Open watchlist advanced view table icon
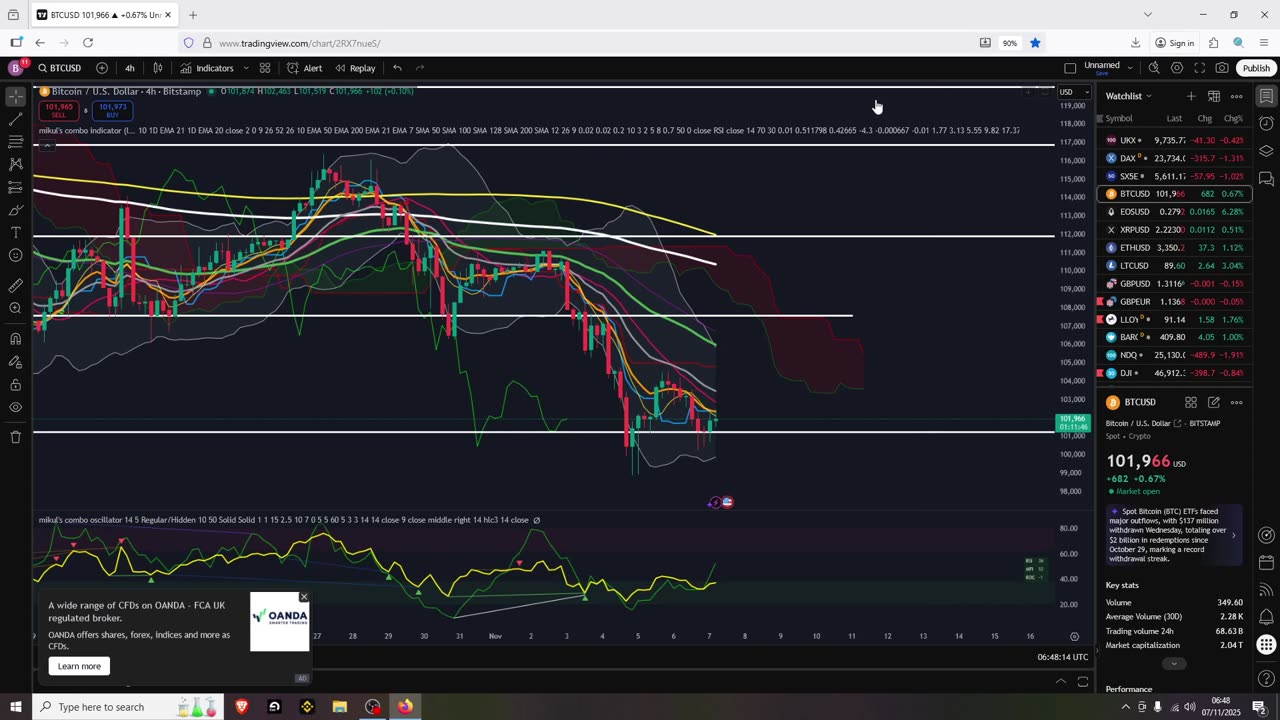Viewport: 1280px width, 720px height. [x=1214, y=96]
